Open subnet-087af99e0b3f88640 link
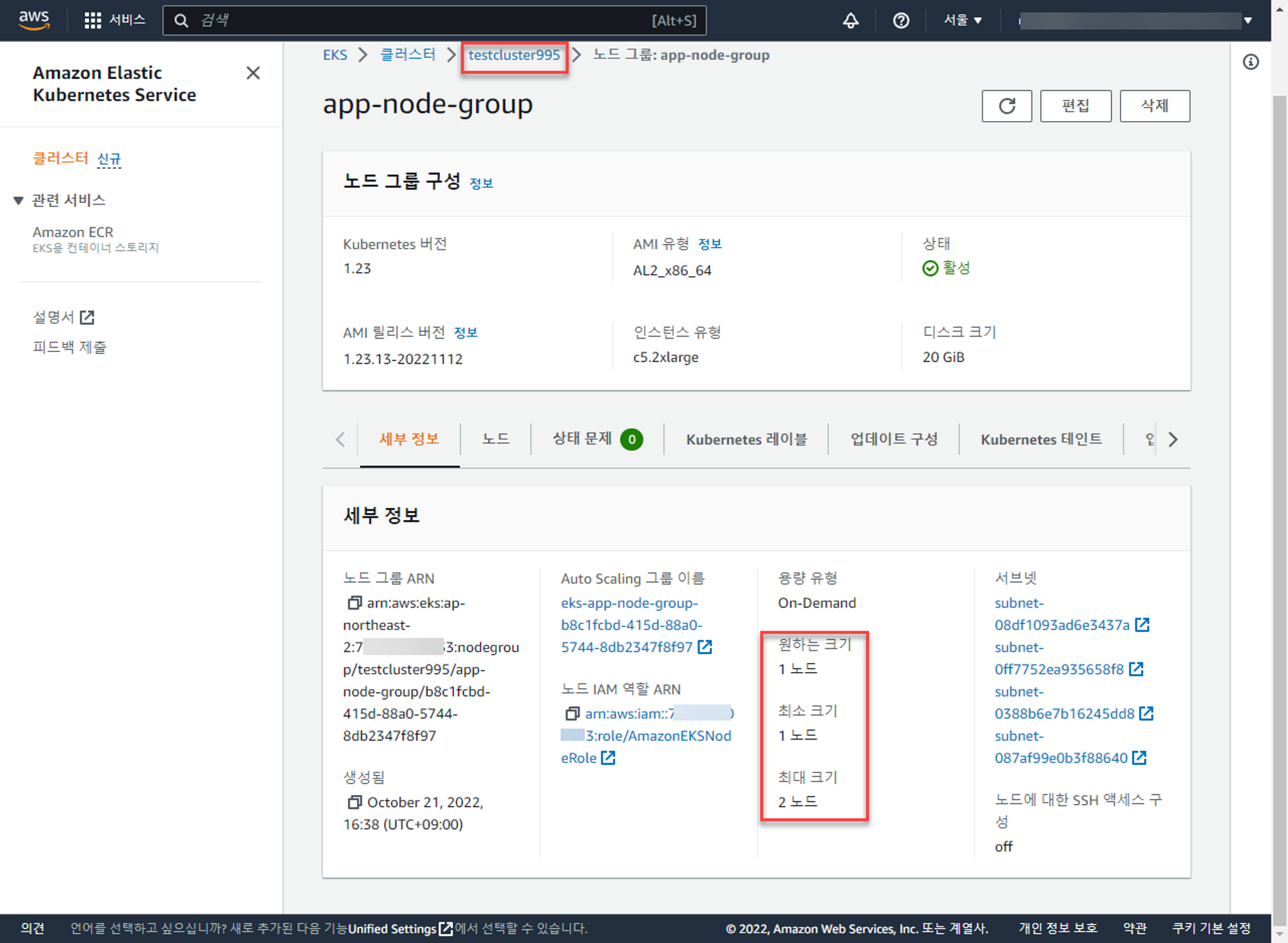The width and height of the screenshot is (1288, 943). point(1061,747)
